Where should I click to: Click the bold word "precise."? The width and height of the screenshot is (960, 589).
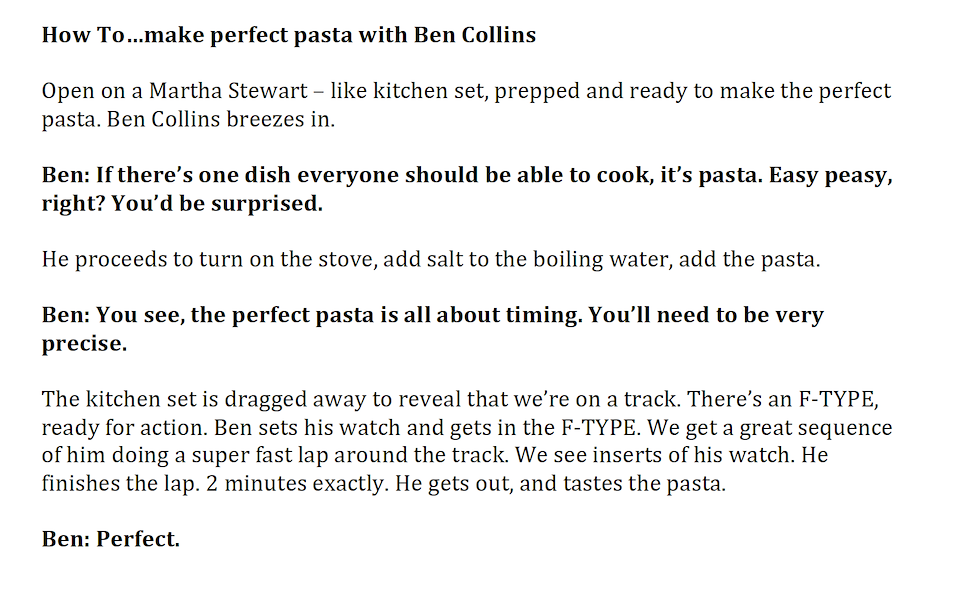point(84,343)
